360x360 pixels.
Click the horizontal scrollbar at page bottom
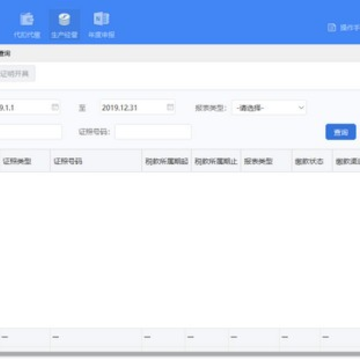(x=180, y=354)
